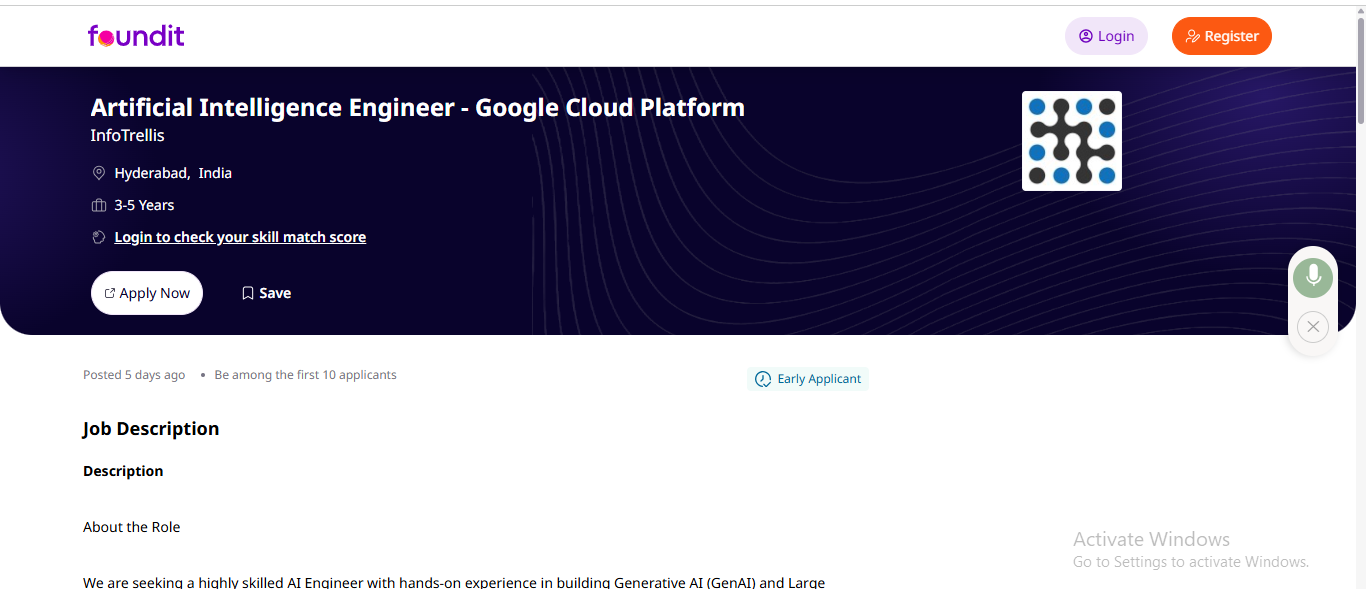Open the InfoTrellis company logo image
Screen dimensions: 1366x589
coord(1071,141)
